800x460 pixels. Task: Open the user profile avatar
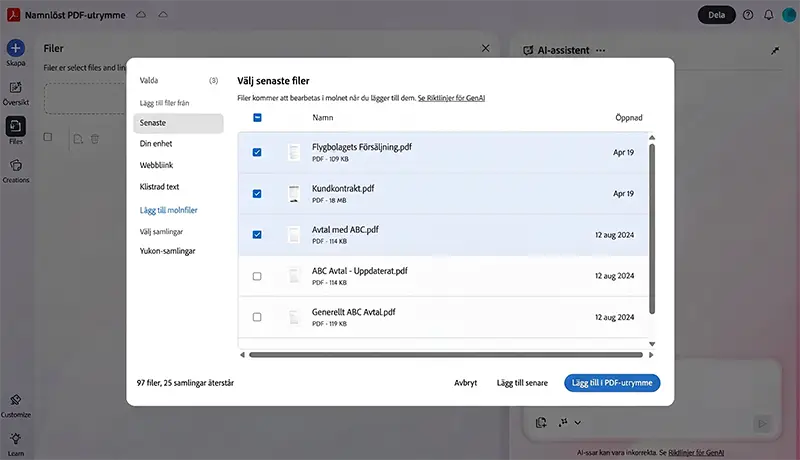789,15
